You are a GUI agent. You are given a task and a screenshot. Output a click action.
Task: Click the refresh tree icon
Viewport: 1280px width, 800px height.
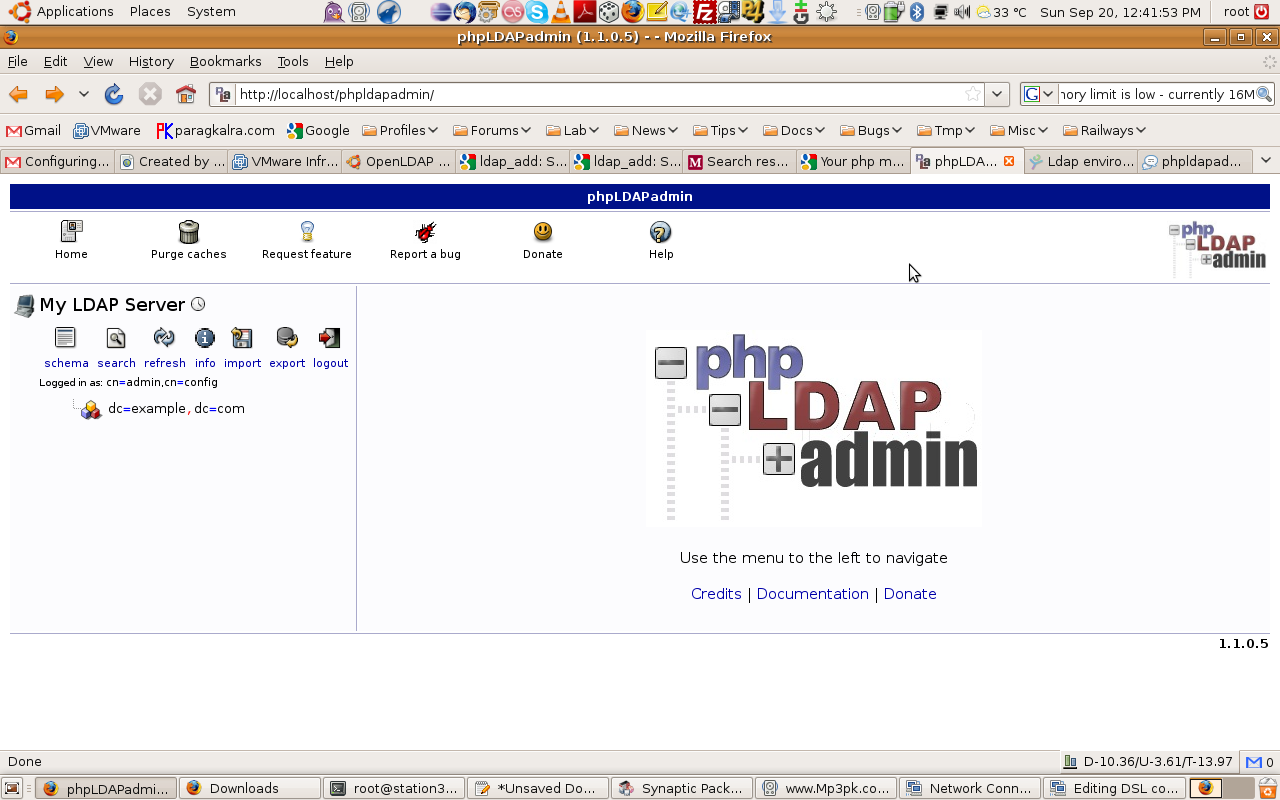[164, 338]
